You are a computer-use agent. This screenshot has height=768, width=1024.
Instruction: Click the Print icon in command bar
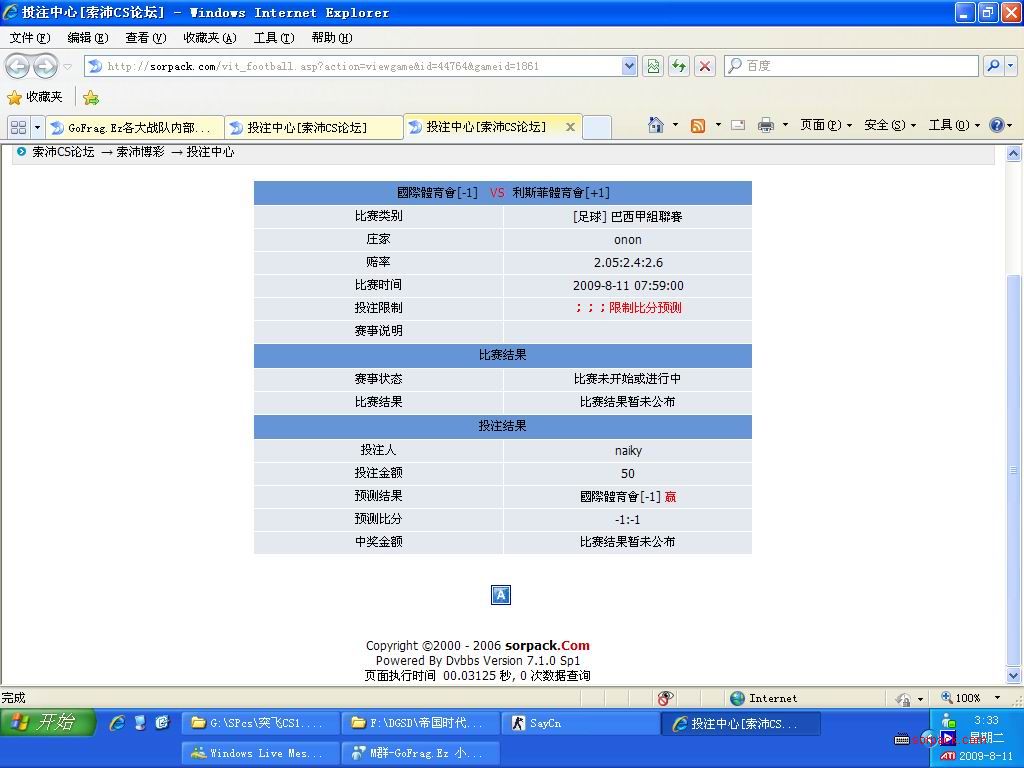point(766,125)
